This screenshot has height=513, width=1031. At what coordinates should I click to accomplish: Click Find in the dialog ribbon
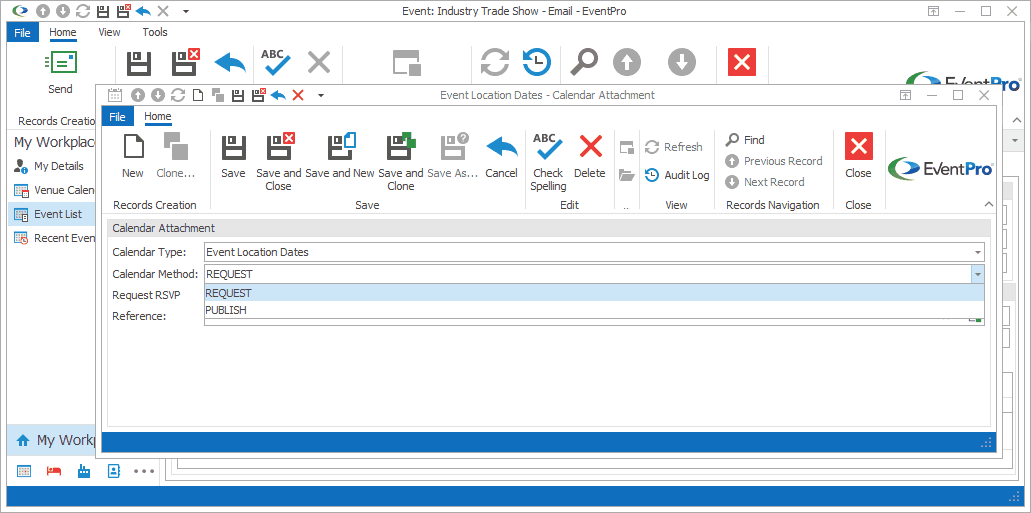point(745,140)
